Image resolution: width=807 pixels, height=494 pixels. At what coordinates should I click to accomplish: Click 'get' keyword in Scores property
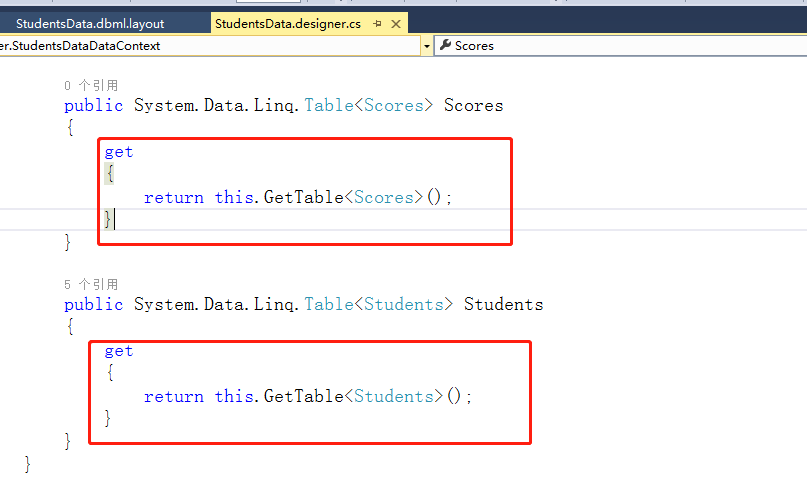119,152
